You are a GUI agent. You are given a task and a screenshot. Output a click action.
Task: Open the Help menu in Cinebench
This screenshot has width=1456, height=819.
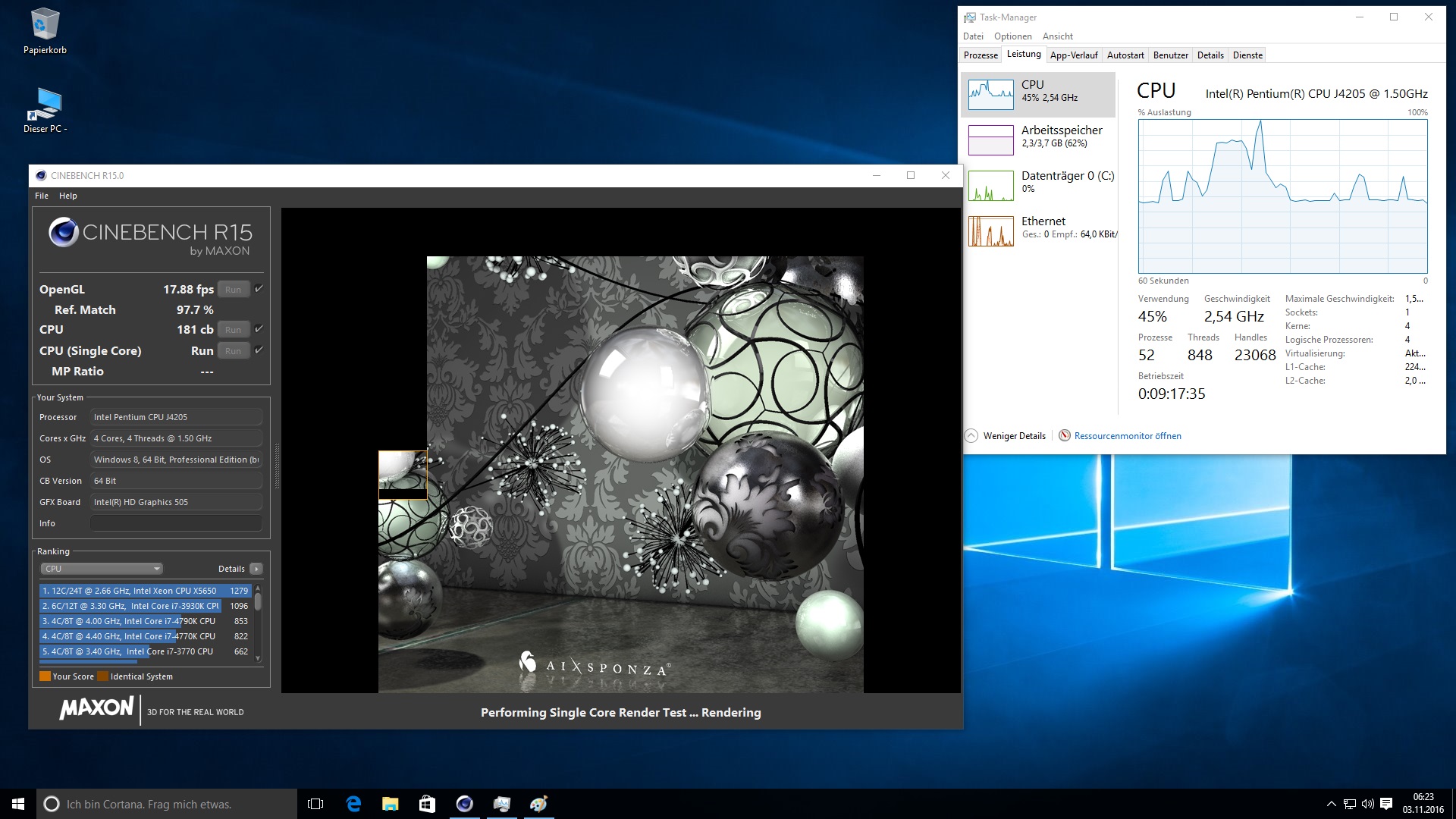[x=68, y=196]
